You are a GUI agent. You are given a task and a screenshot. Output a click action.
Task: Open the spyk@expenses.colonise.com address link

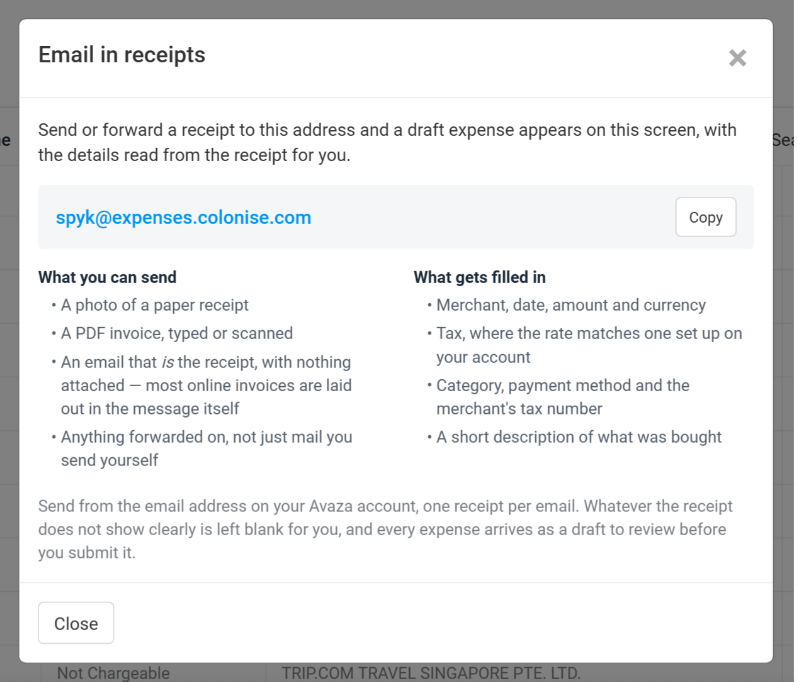click(x=183, y=218)
